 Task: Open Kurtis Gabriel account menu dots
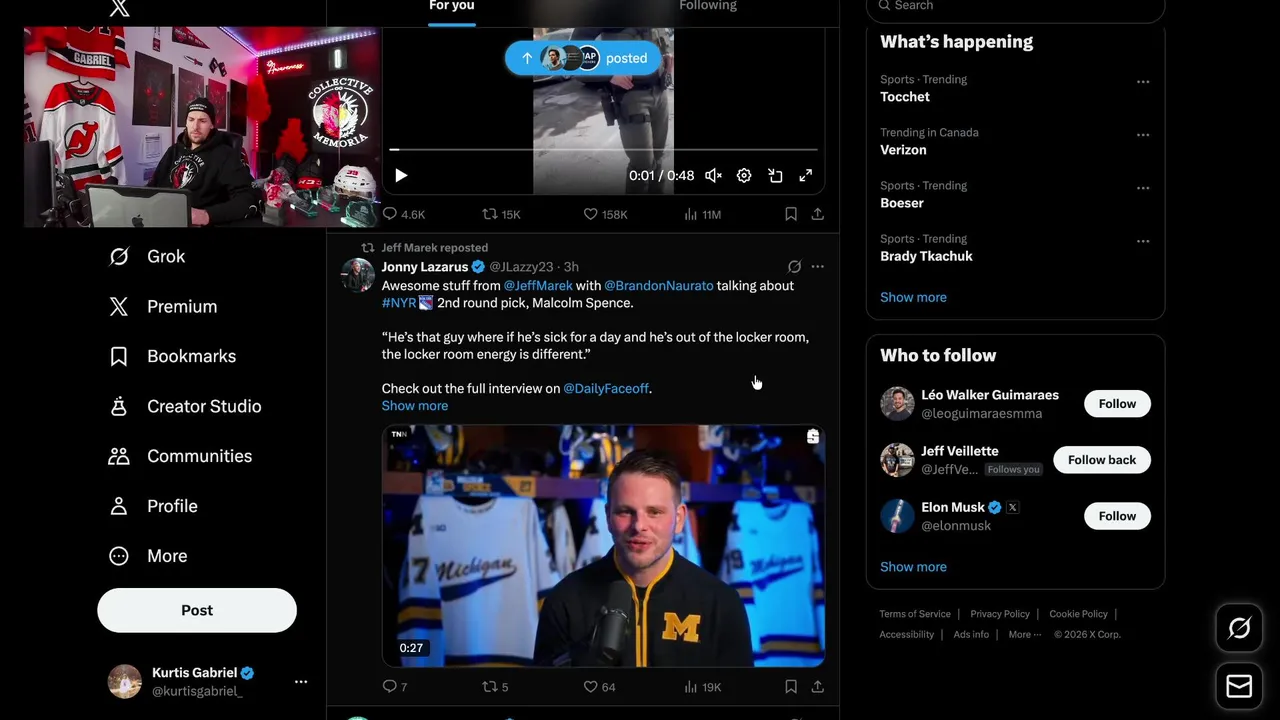(301, 682)
